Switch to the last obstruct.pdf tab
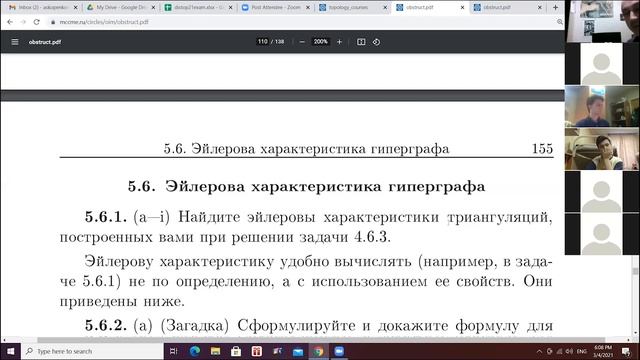Screen dimensions: 640x360 508,7
